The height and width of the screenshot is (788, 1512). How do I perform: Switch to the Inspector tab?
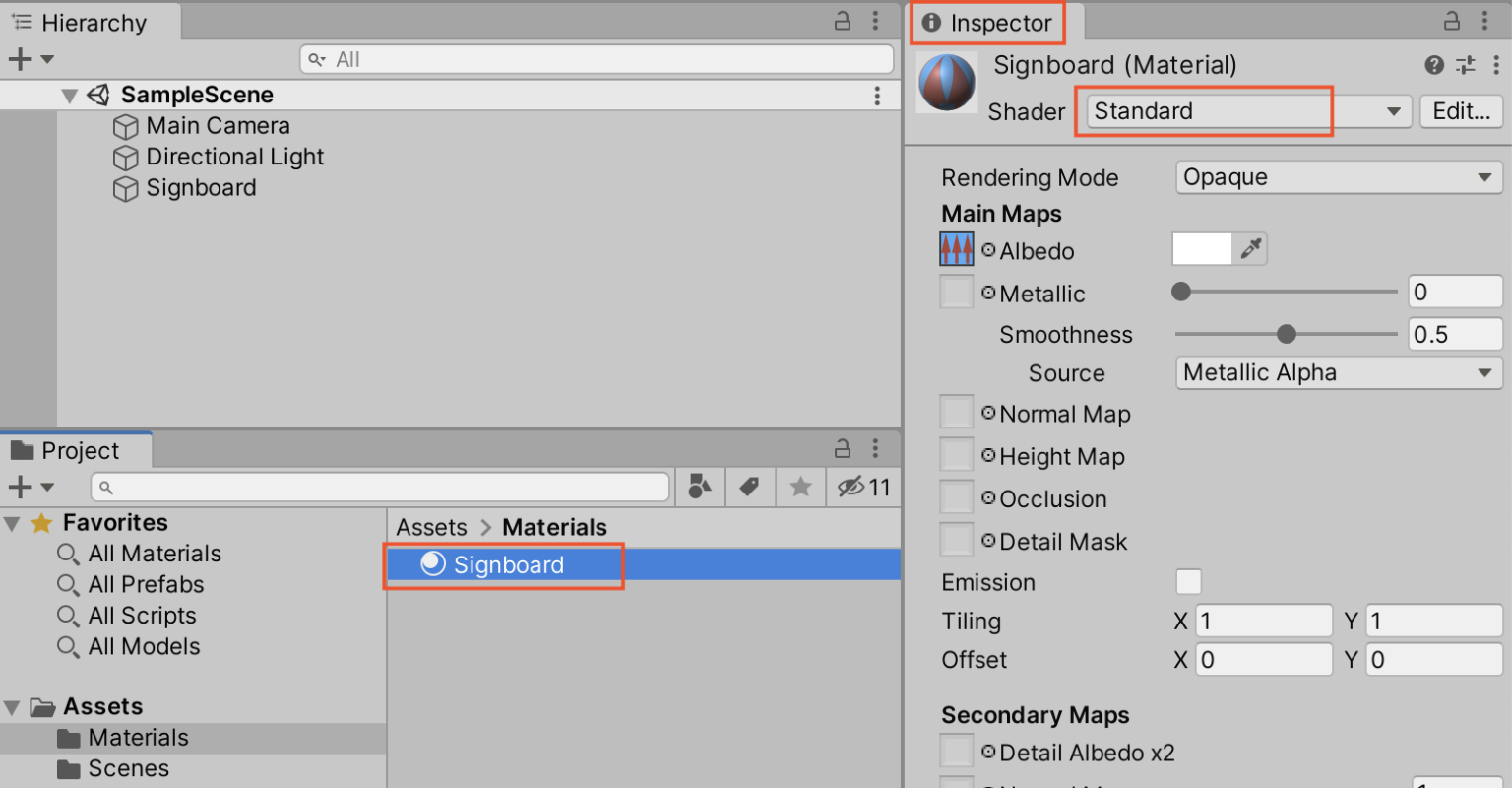tap(987, 22)
